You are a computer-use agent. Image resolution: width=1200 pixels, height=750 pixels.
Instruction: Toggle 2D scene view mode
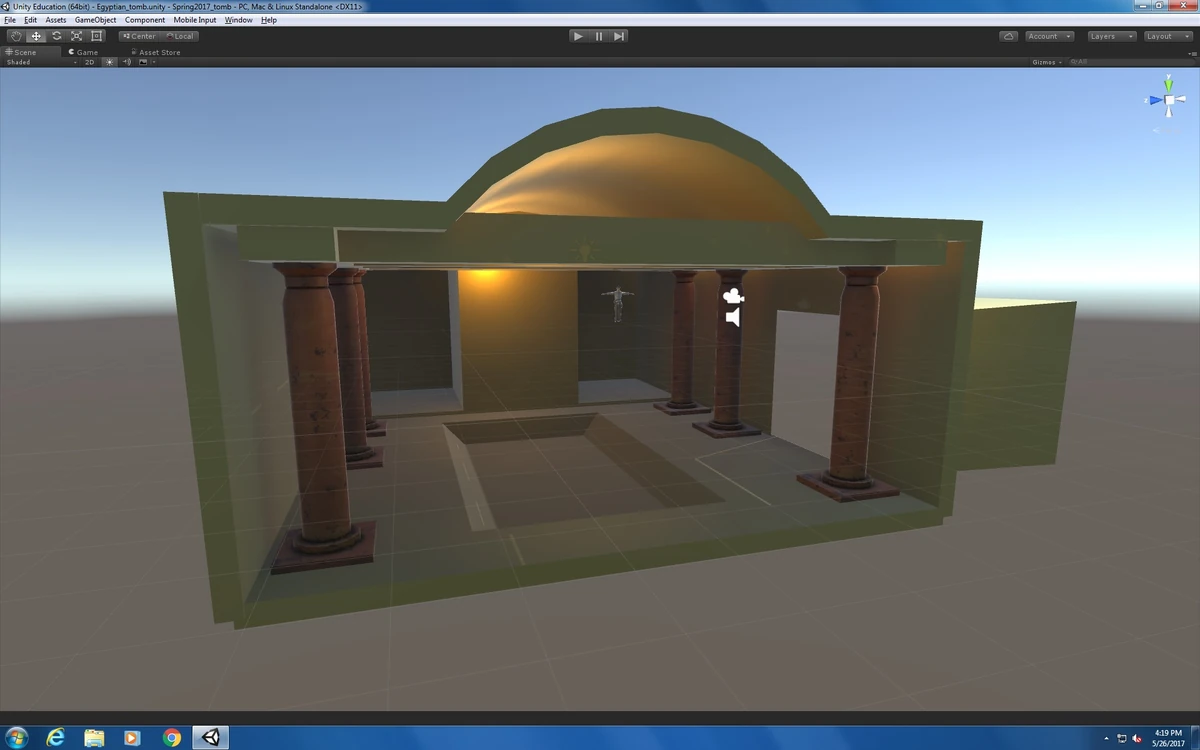pos(89,62)
